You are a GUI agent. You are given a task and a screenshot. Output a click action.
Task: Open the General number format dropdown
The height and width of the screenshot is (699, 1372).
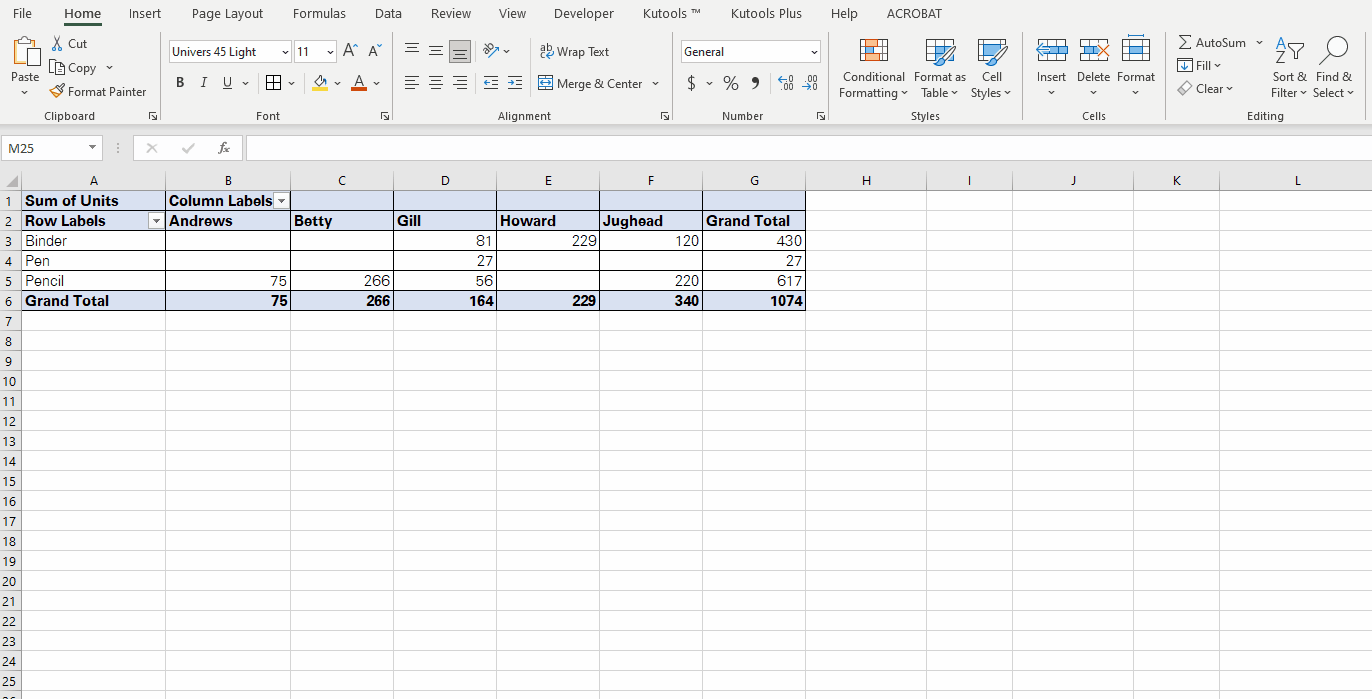[x=814, y=52]
